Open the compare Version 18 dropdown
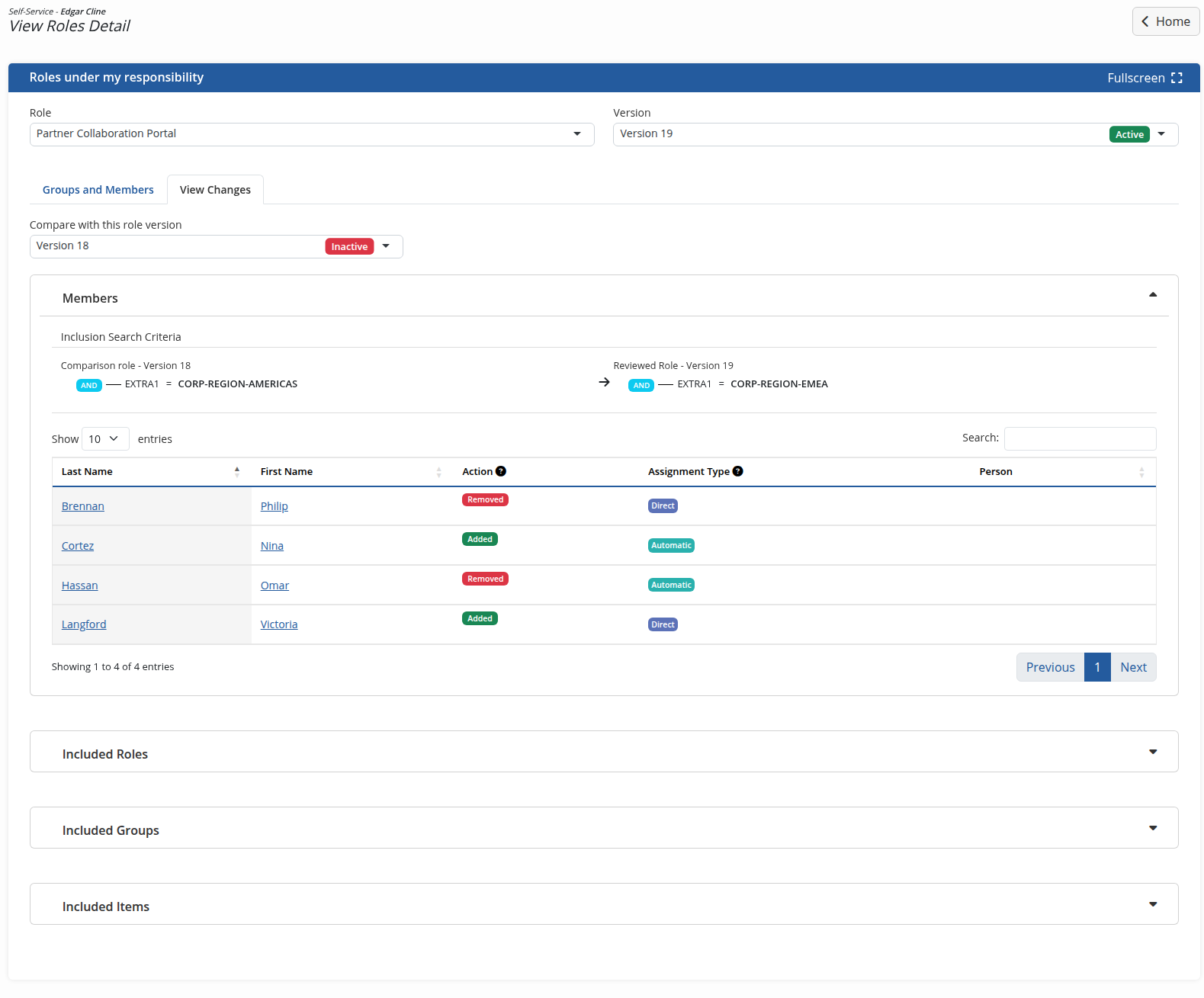Screen dimensions: 1204x998 (216, 246)
